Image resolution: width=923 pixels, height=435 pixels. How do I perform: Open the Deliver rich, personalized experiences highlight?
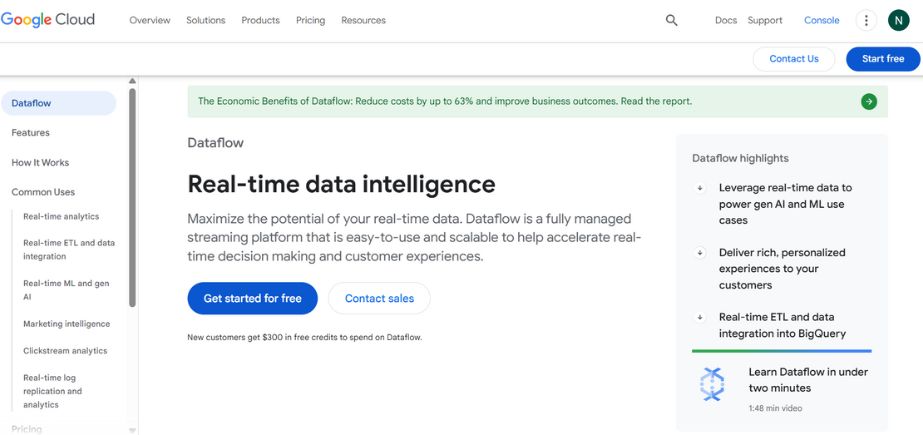click(782, 269)
